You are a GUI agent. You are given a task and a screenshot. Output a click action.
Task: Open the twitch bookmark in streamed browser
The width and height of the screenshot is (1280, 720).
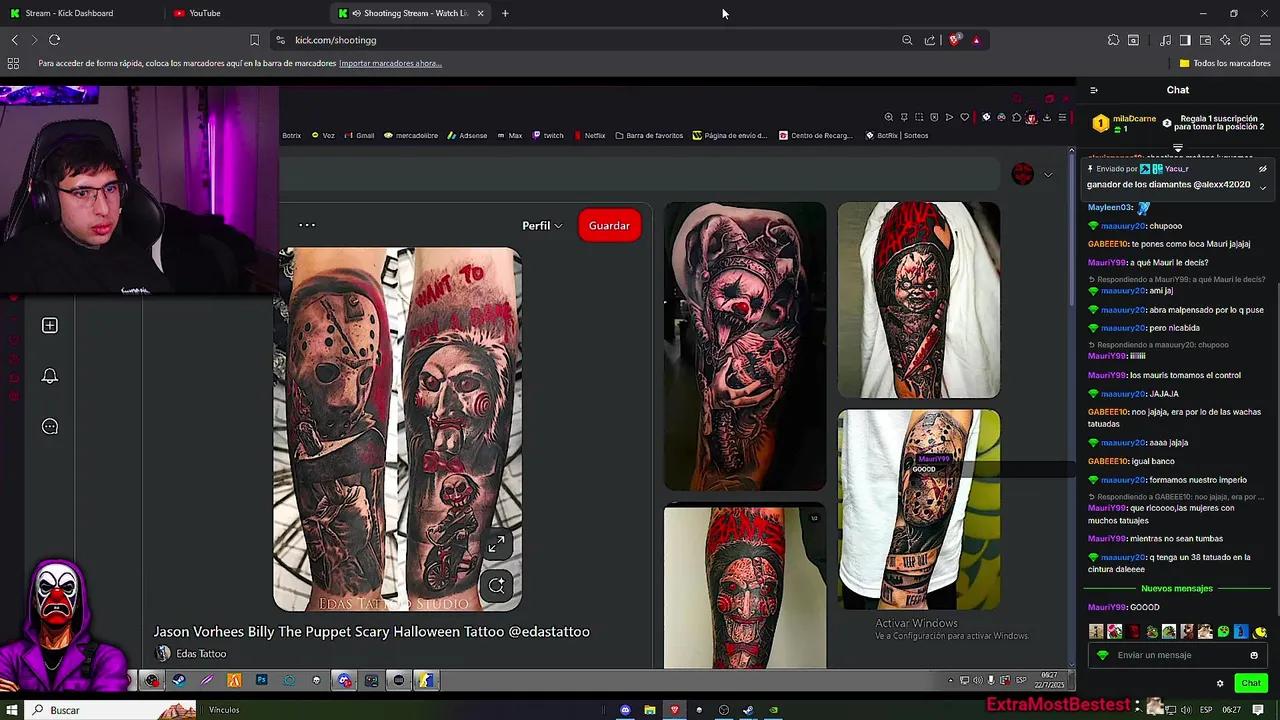point(548,135)
